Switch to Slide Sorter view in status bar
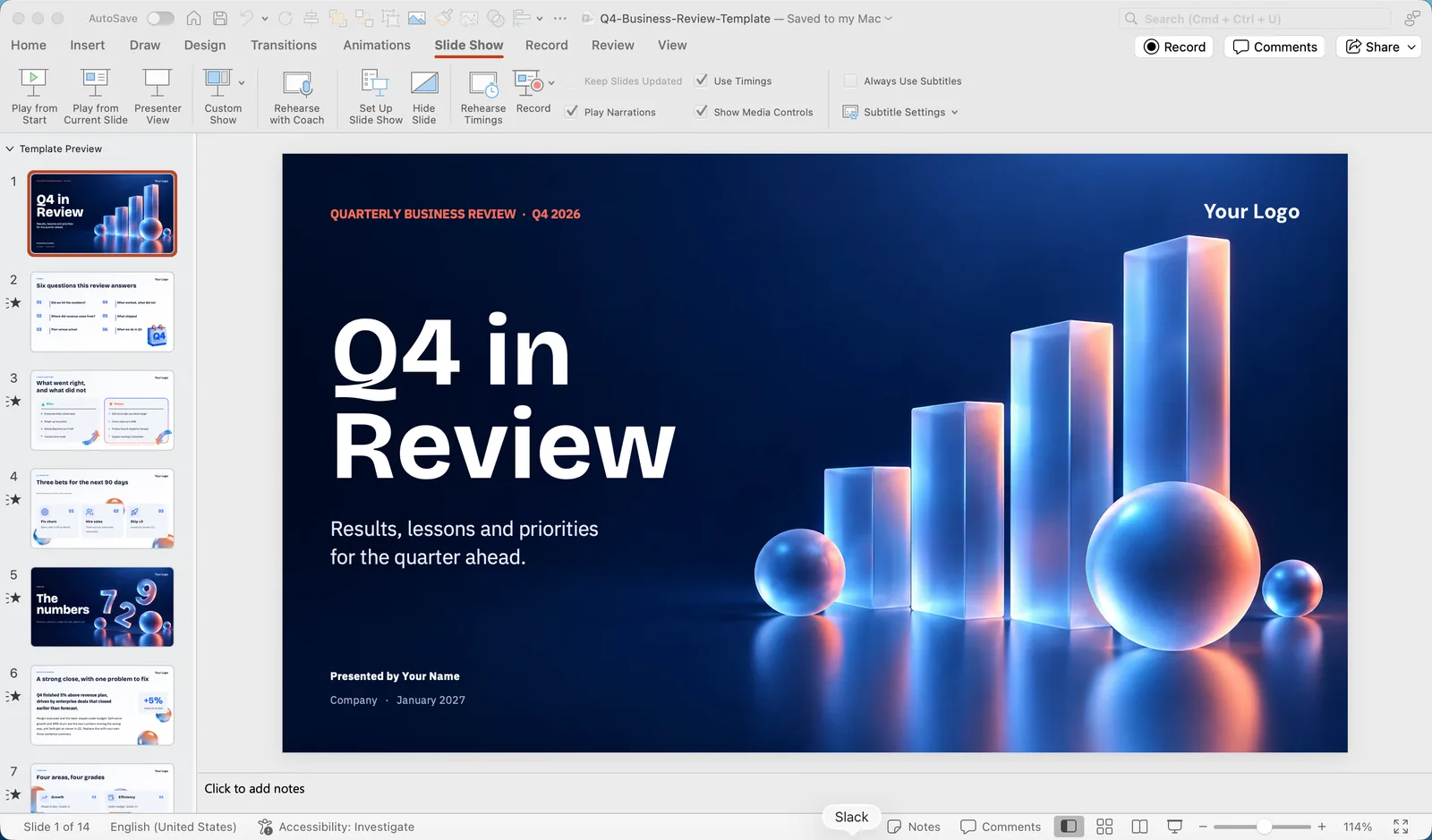 (x=1104, y=827)
